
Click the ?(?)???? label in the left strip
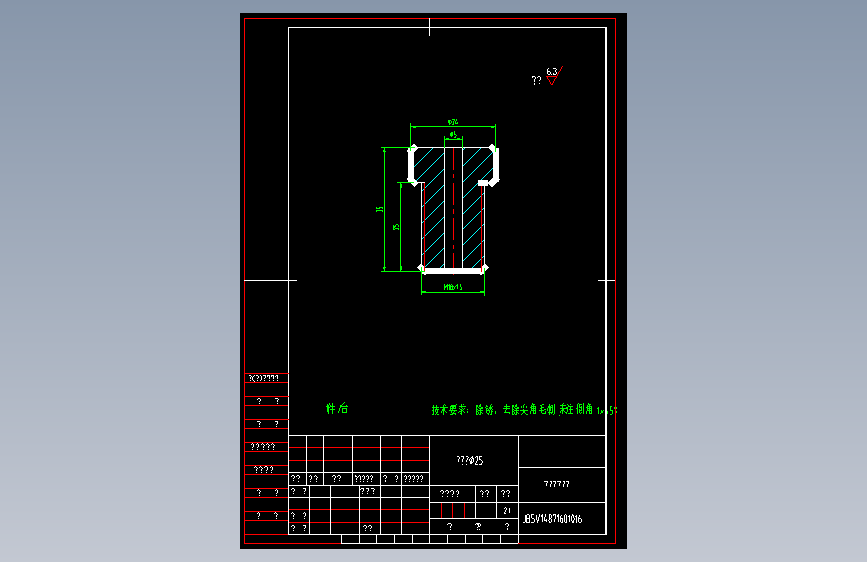point(264,378)
